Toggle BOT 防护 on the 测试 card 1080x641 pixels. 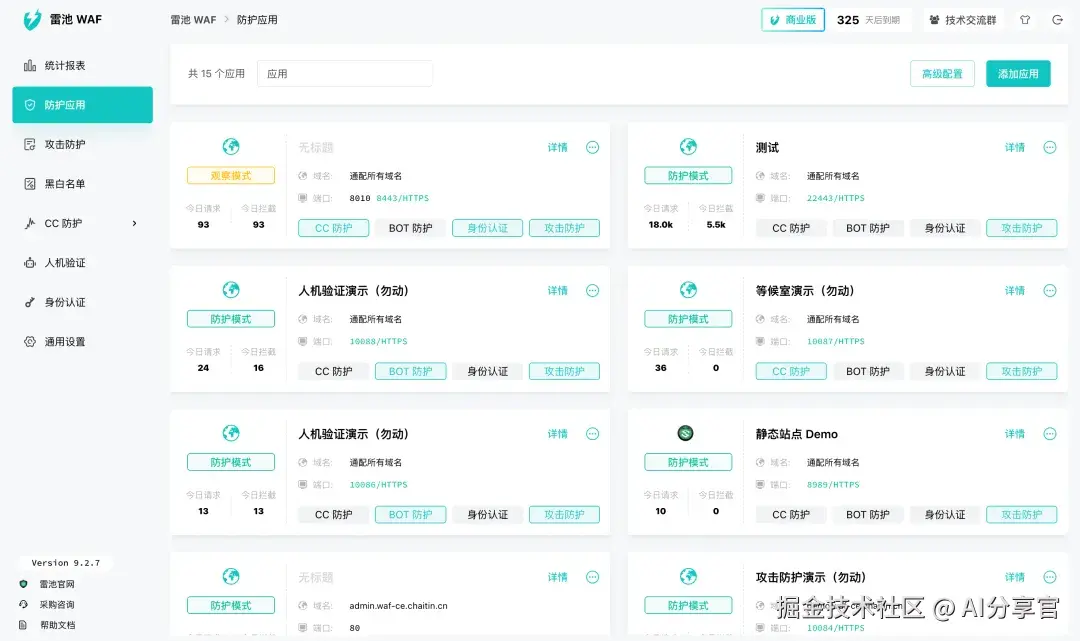(x=868, y=228)
